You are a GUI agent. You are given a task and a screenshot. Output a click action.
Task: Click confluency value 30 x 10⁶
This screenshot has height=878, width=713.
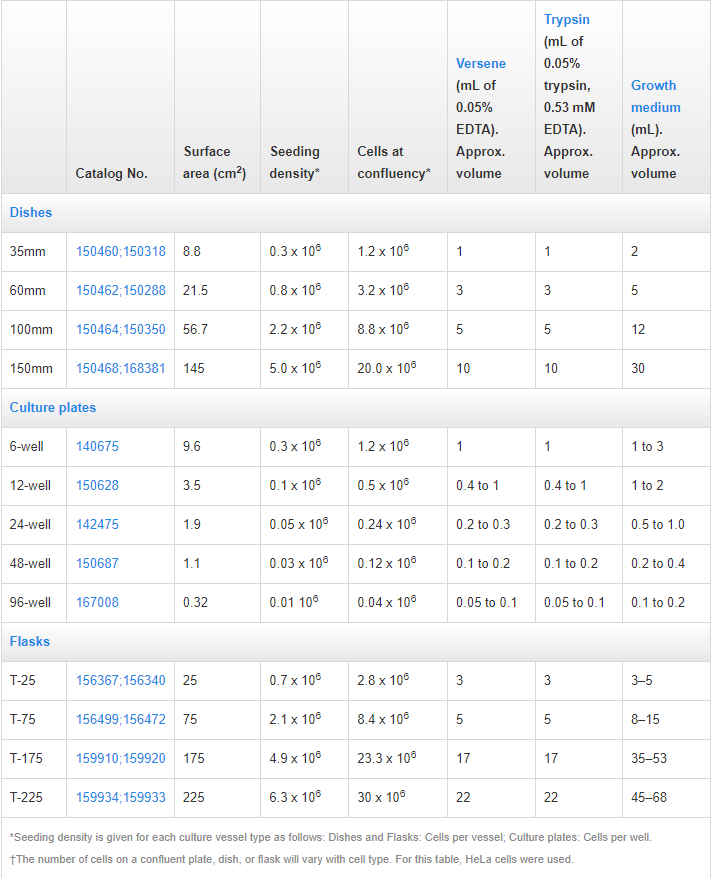[x=381, y=797]
